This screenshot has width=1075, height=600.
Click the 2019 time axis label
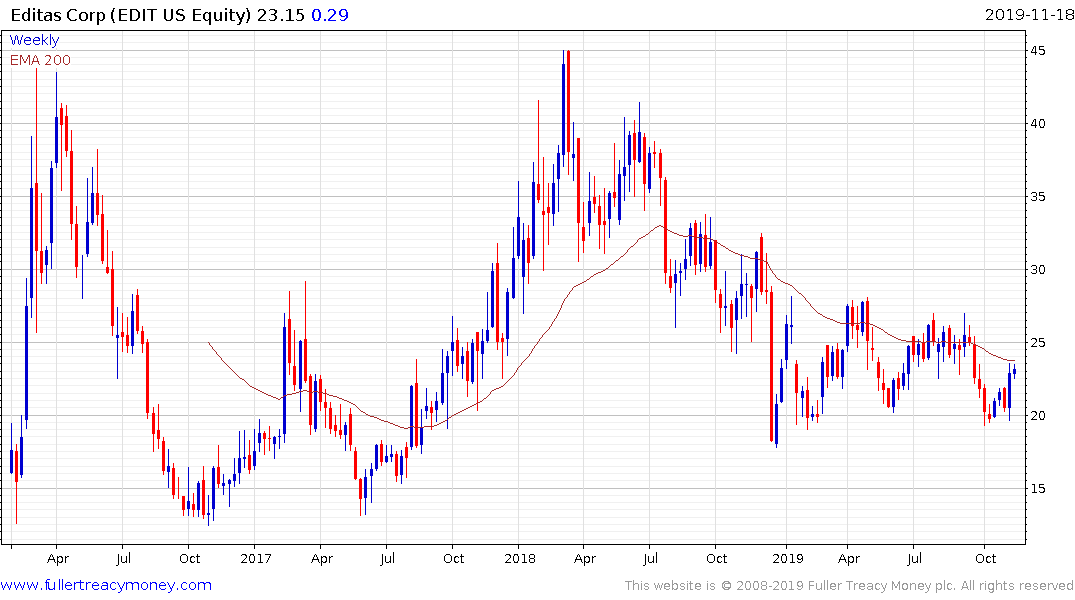click(788, 558)
